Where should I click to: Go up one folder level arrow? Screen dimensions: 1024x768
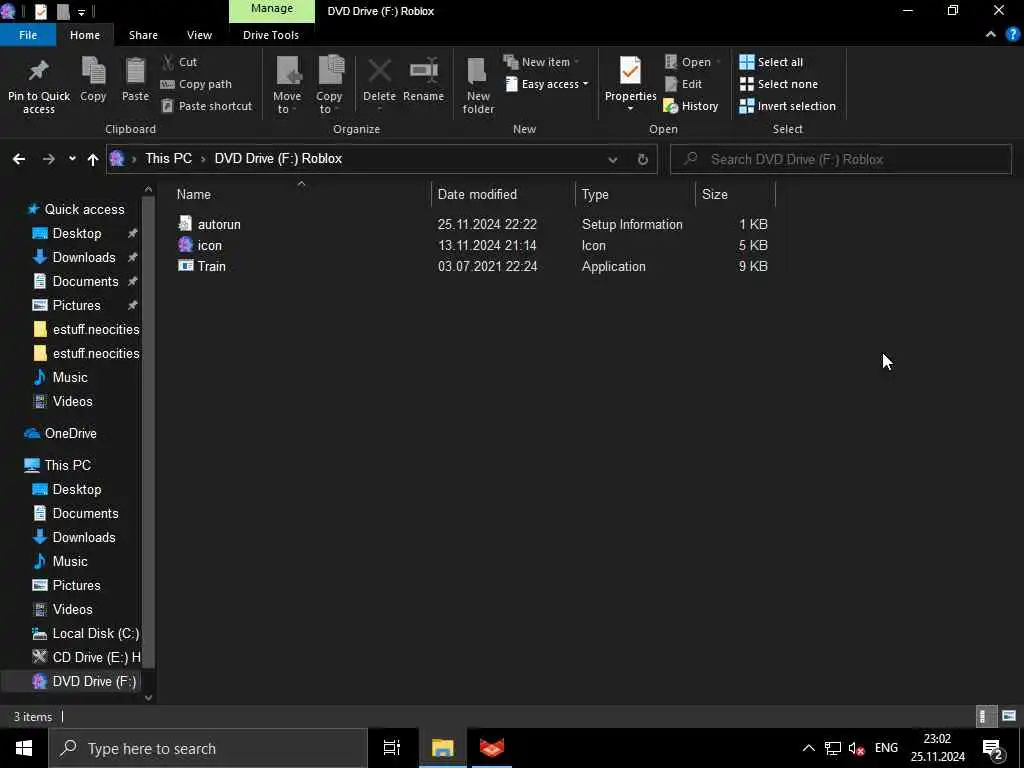pyautogui.click(x=93, y=159)
